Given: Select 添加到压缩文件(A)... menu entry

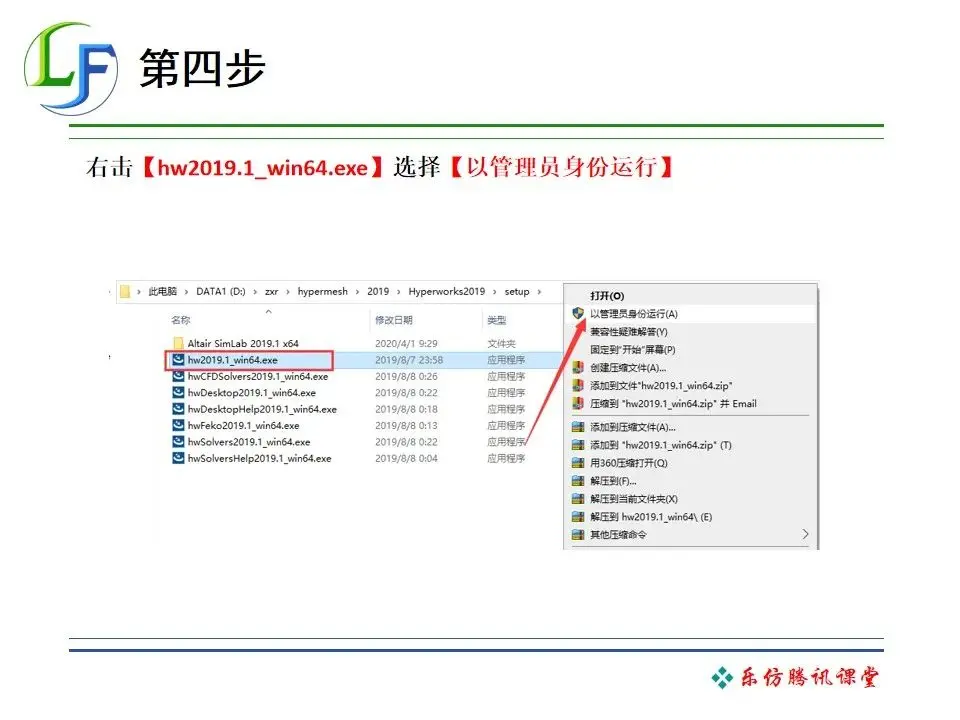Looking at the screenshot, I should pyautogui.click(x=632, y=427).
